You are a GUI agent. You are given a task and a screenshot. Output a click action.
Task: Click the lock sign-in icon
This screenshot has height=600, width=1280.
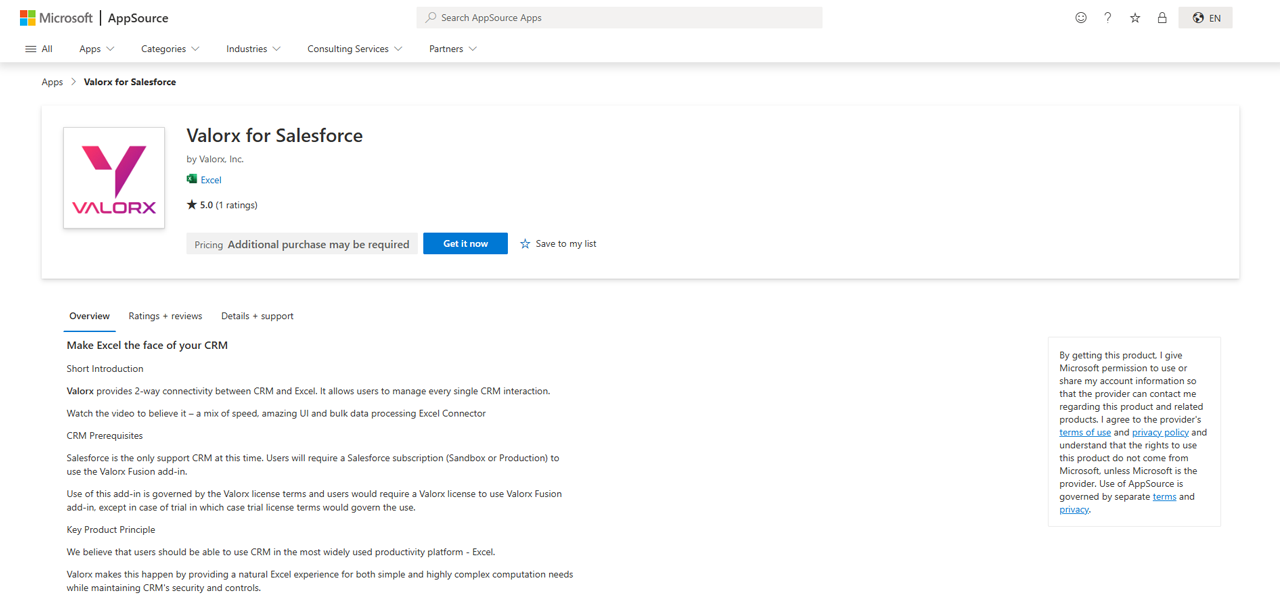coord(1162,18)
